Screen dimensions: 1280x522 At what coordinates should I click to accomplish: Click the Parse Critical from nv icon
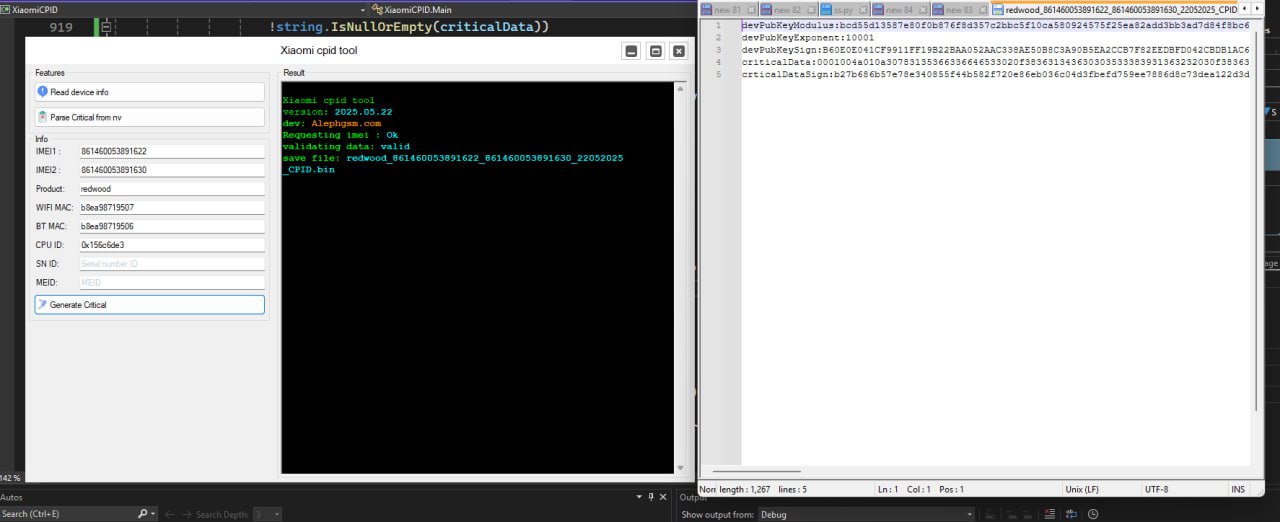43,117
